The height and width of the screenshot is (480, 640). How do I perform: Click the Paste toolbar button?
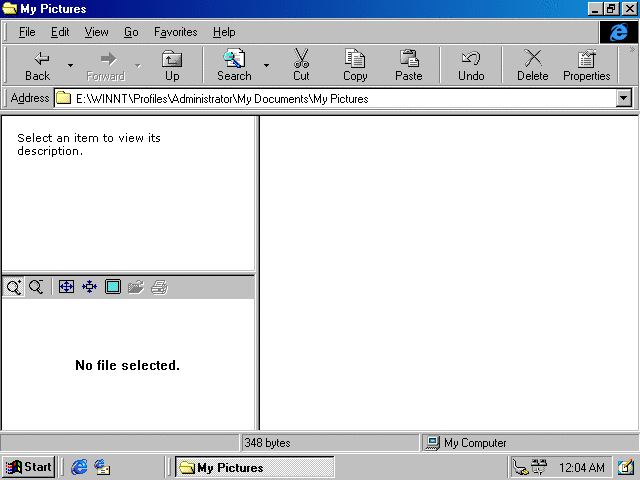pos(409,65)
